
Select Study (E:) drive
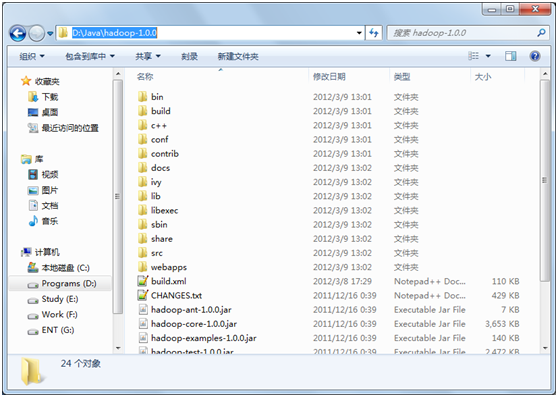59,299
